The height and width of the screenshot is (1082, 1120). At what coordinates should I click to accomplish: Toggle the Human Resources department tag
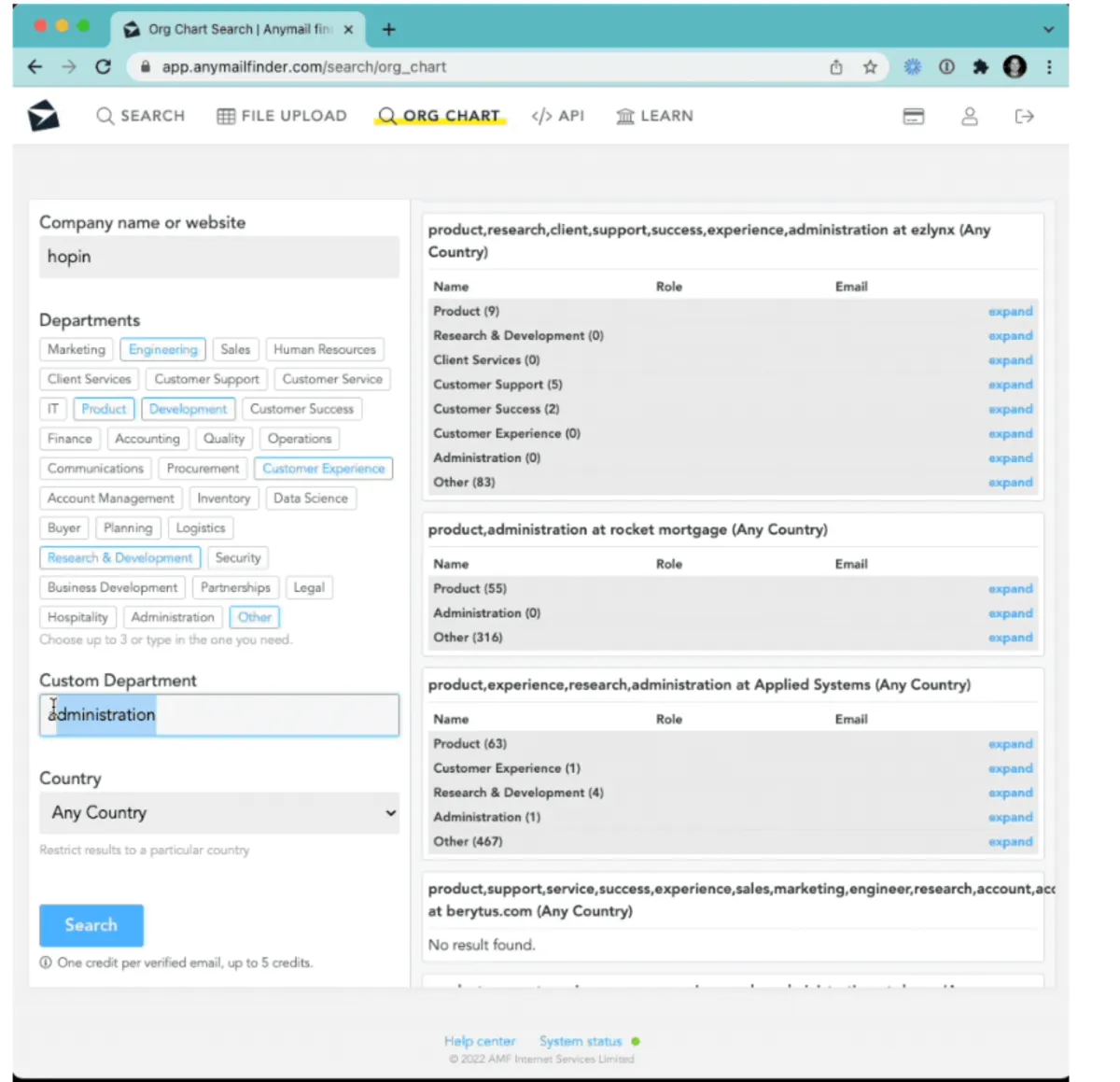325,349
